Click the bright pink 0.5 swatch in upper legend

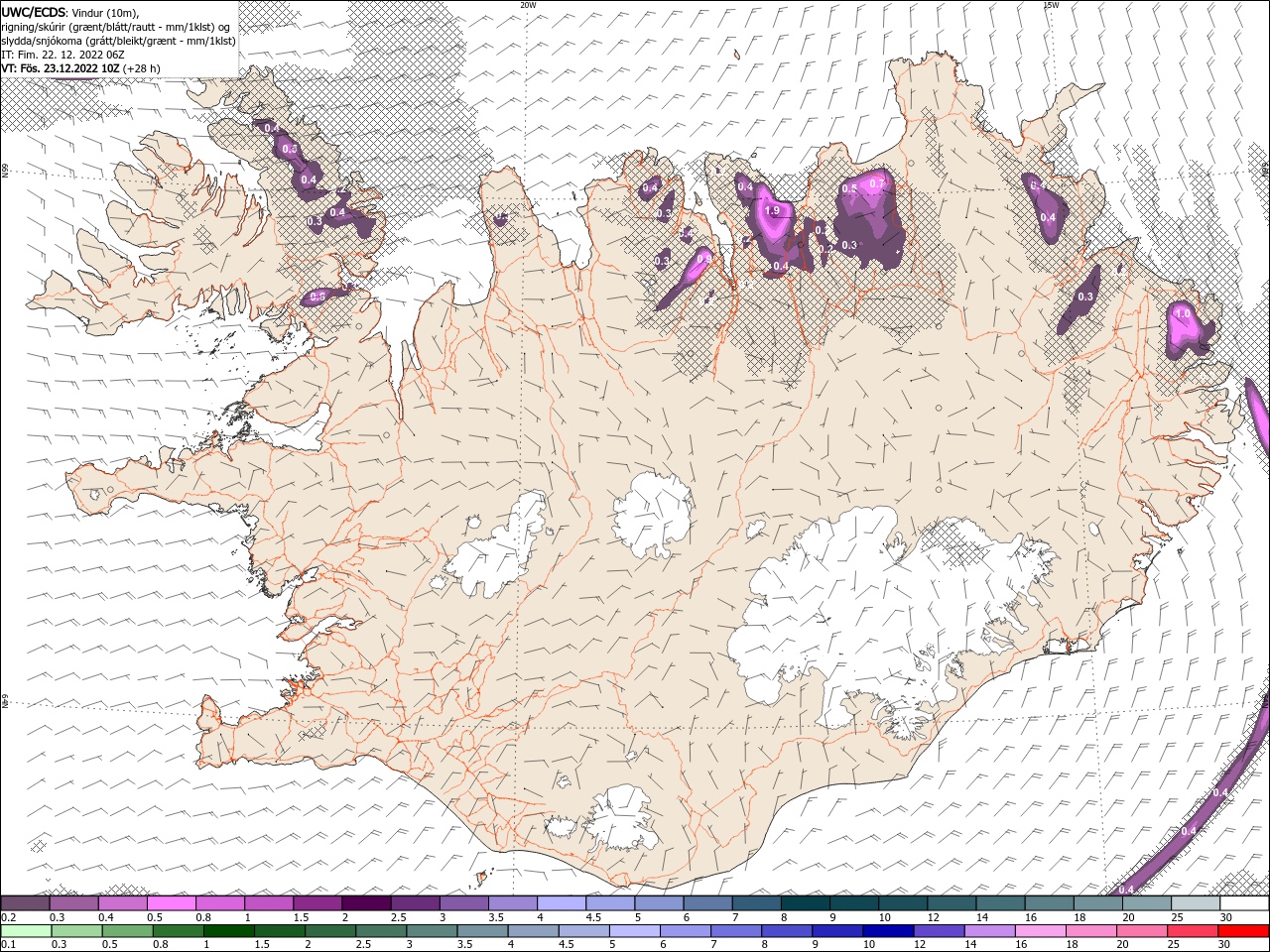[x=171, y=903]
